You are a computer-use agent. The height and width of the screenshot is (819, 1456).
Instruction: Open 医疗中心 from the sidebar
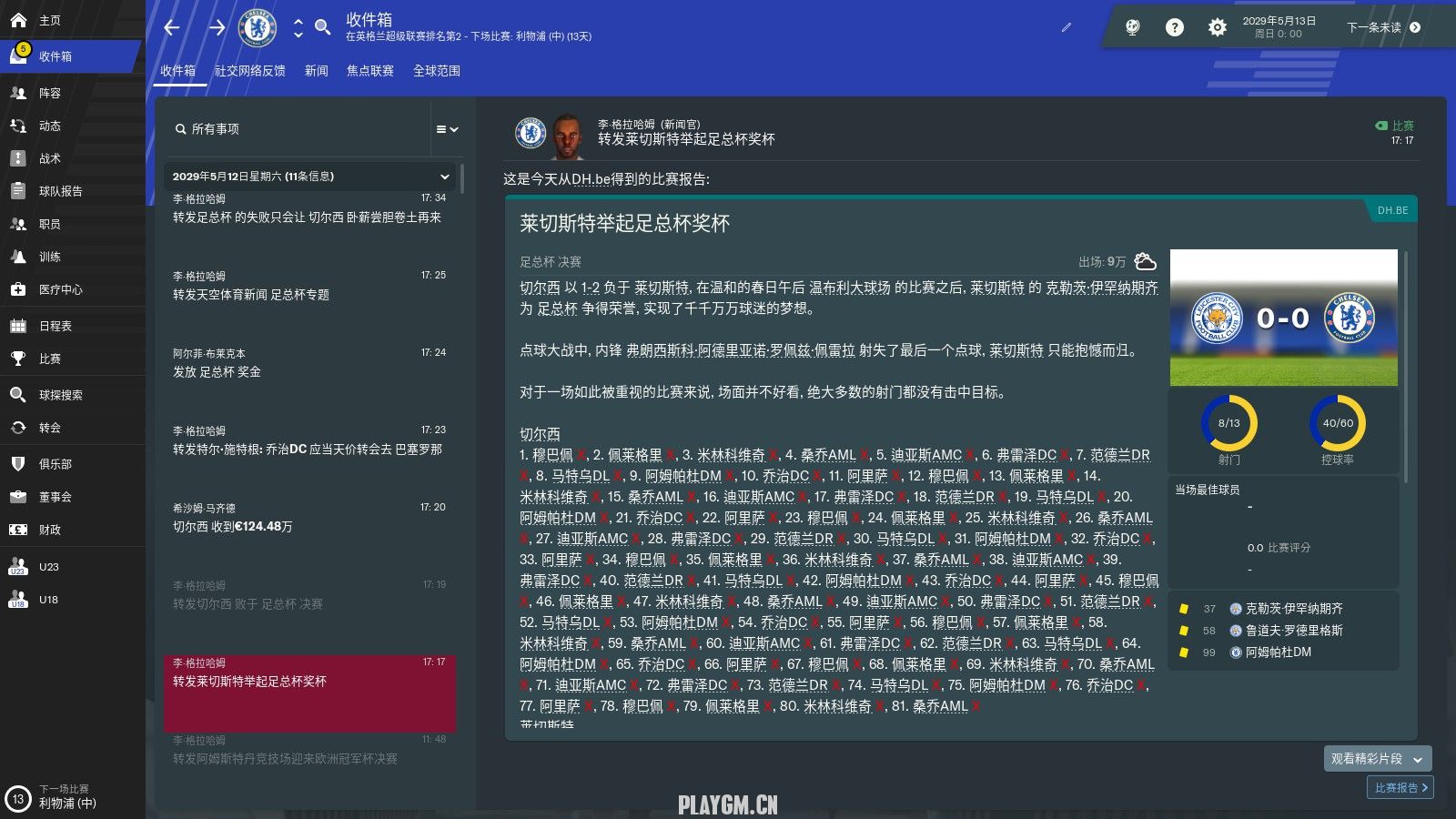pyautogui.click(x=60, y=289)
